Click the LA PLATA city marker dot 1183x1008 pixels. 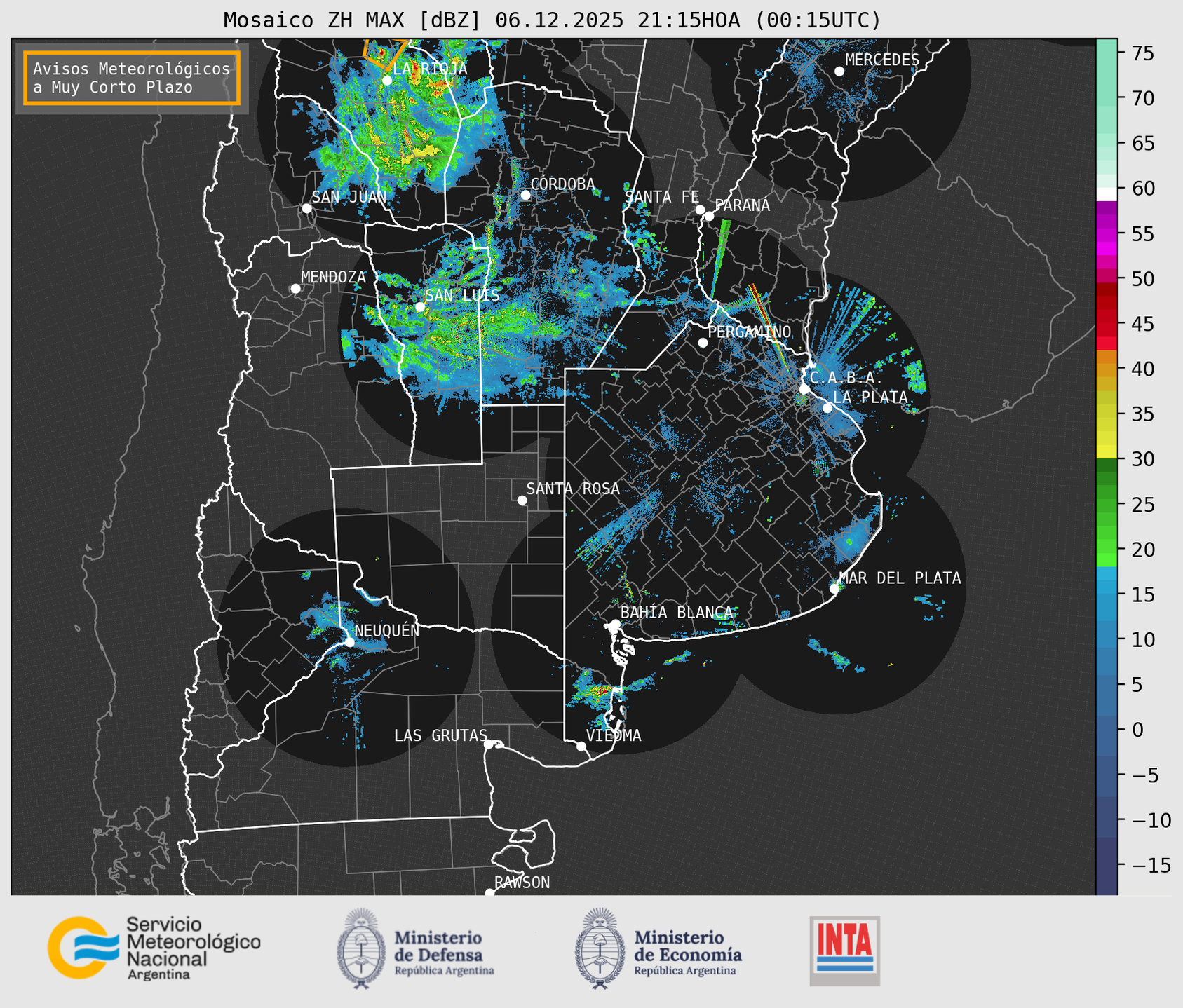pyautogui.click(x=827, y=408)
